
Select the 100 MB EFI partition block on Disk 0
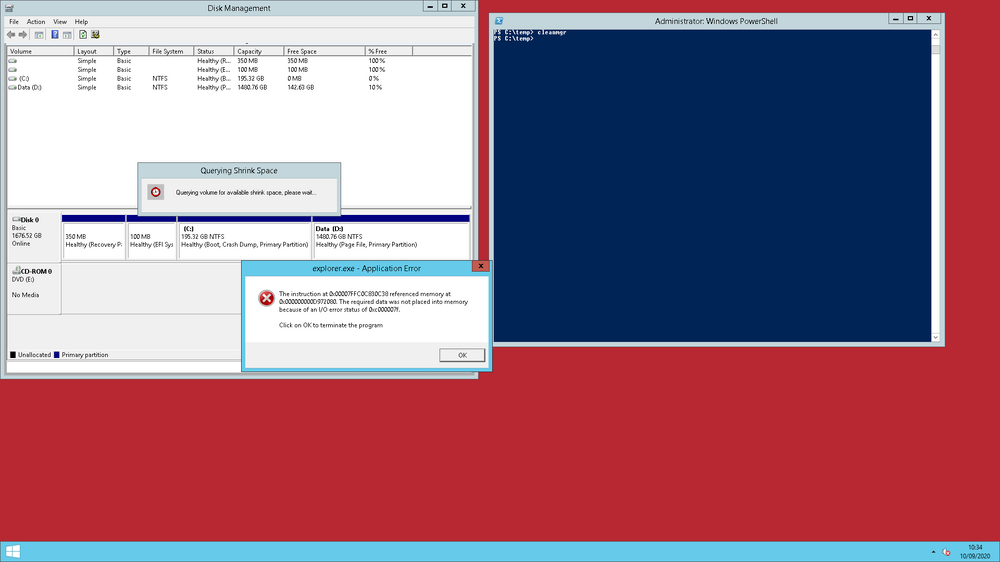click(x=152, y=237)
